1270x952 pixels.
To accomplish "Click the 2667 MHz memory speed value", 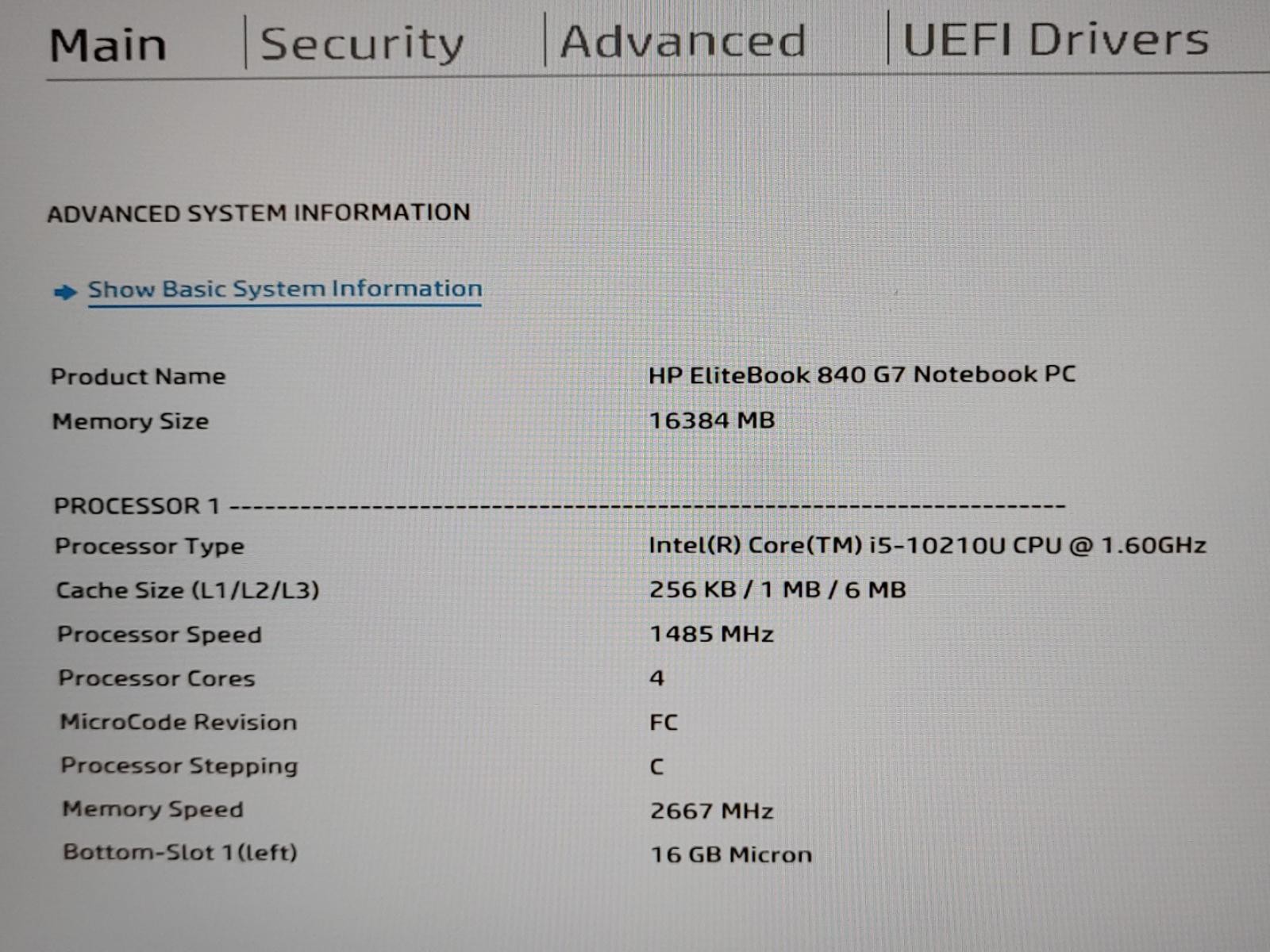I will [712, 811].
